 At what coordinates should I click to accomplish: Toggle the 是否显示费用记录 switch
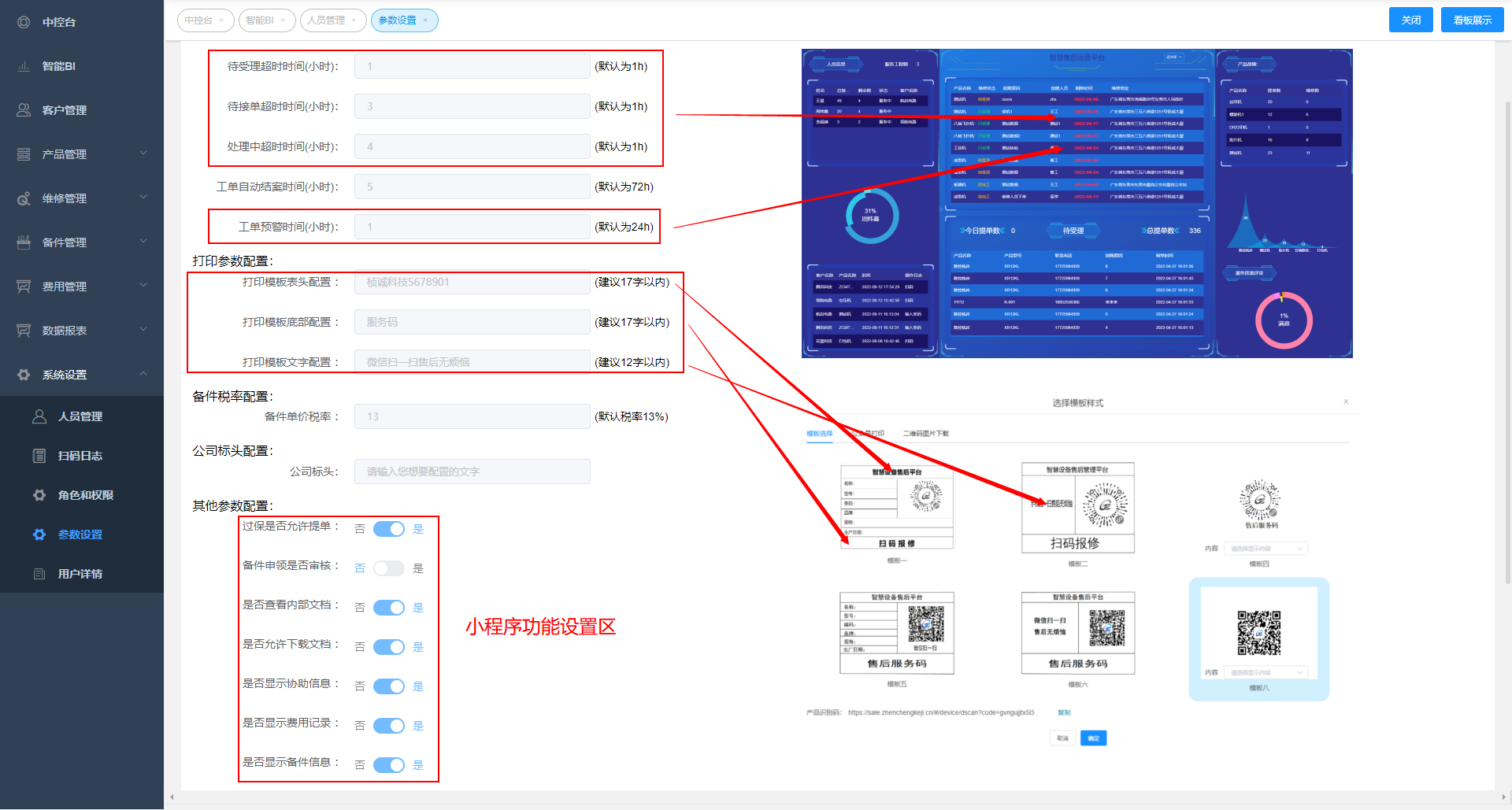coord(388,726)
